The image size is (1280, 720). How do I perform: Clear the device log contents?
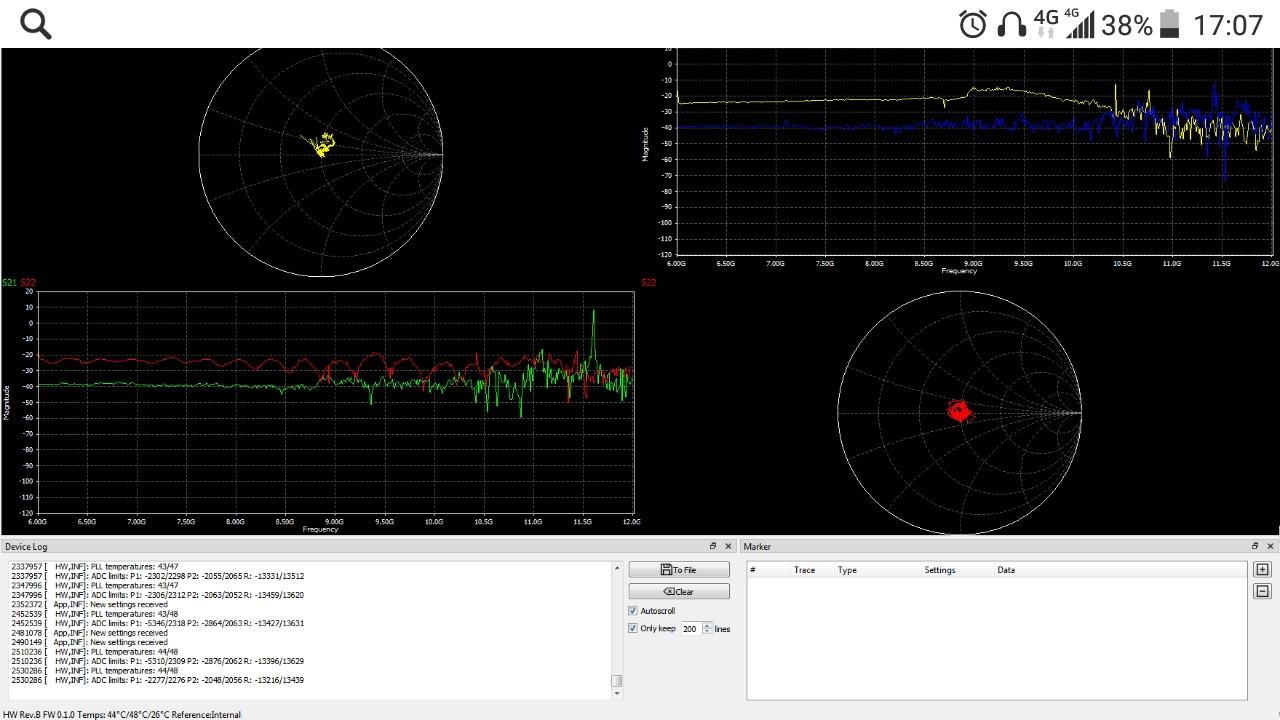point(679,592)
